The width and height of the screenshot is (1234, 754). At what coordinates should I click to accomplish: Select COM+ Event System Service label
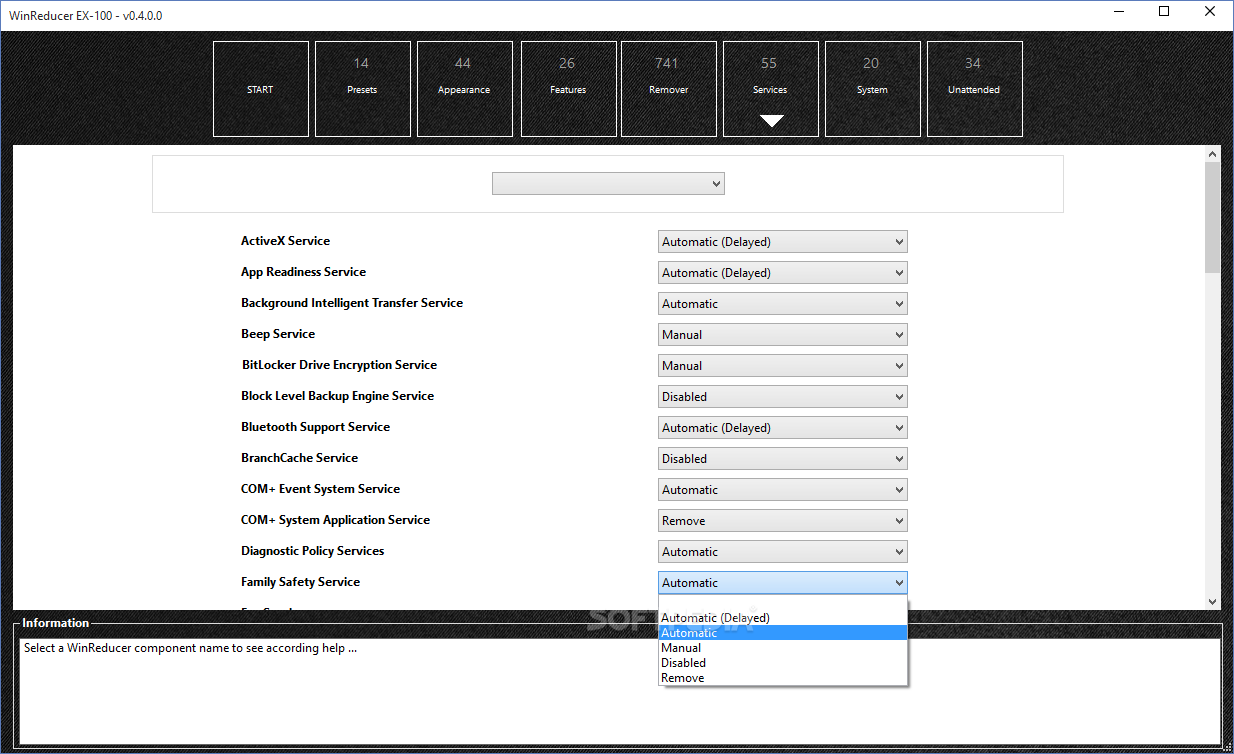point(320,489)
